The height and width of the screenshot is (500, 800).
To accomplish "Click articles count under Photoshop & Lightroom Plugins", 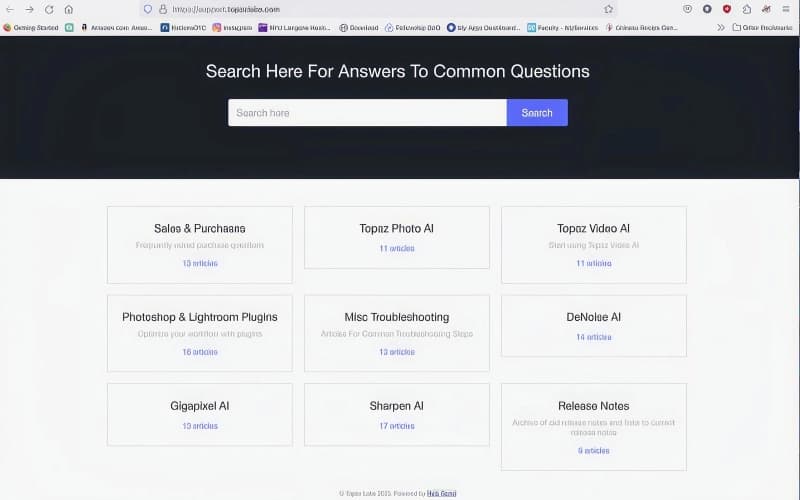I will tap(199, 352).
